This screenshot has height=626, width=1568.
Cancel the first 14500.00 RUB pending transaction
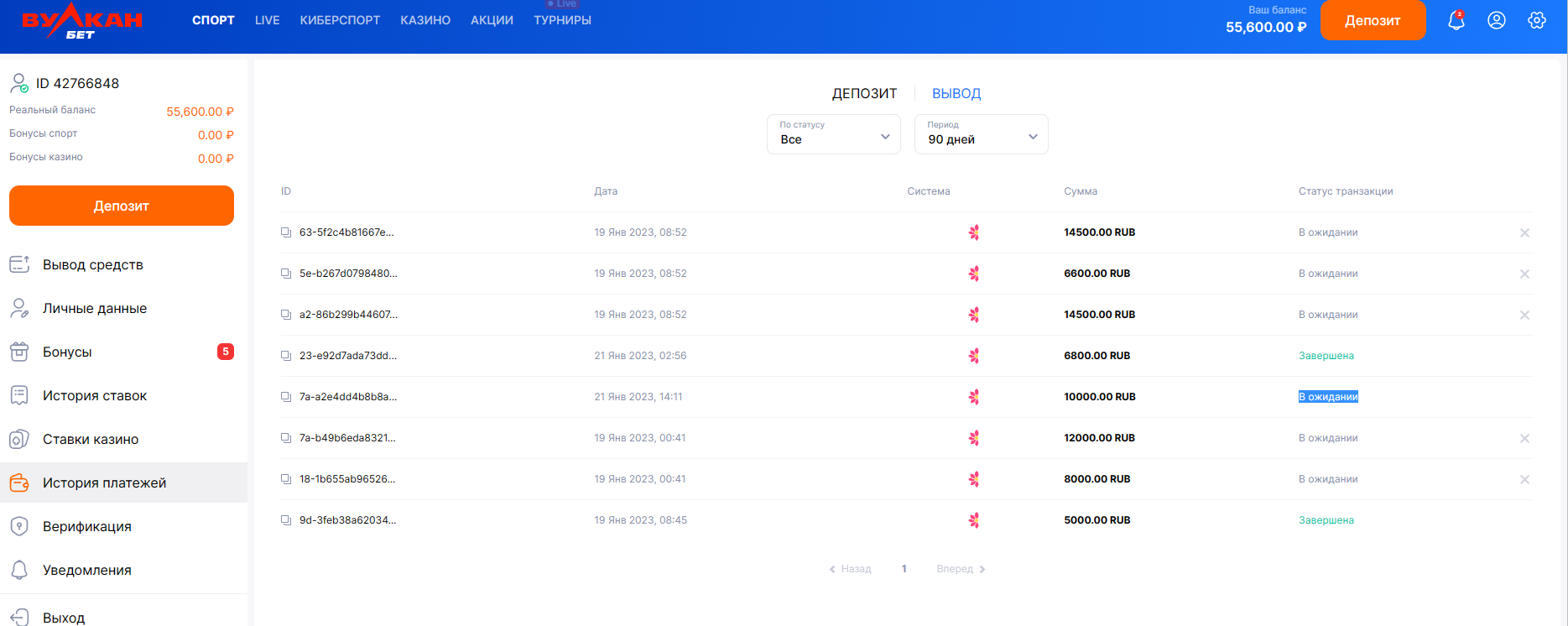click(1524, 232)
